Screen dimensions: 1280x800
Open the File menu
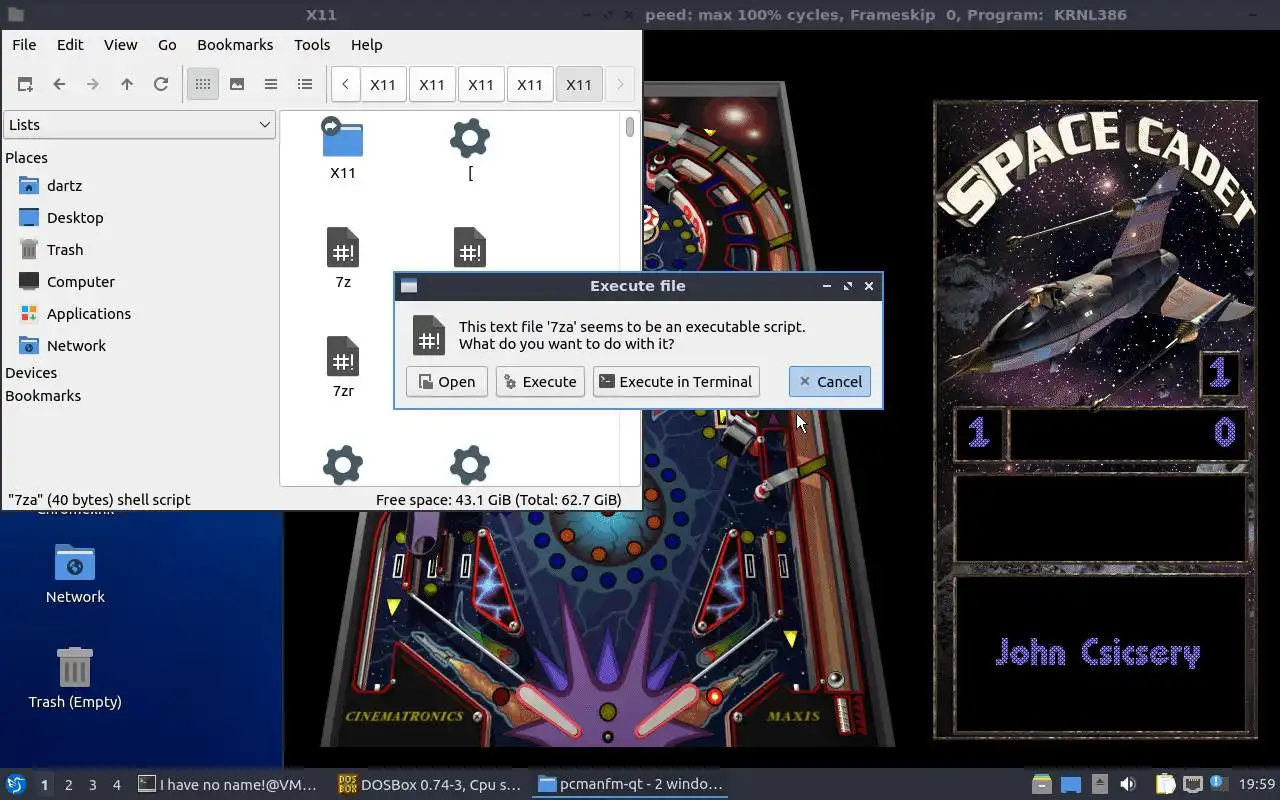pos(24,44)
